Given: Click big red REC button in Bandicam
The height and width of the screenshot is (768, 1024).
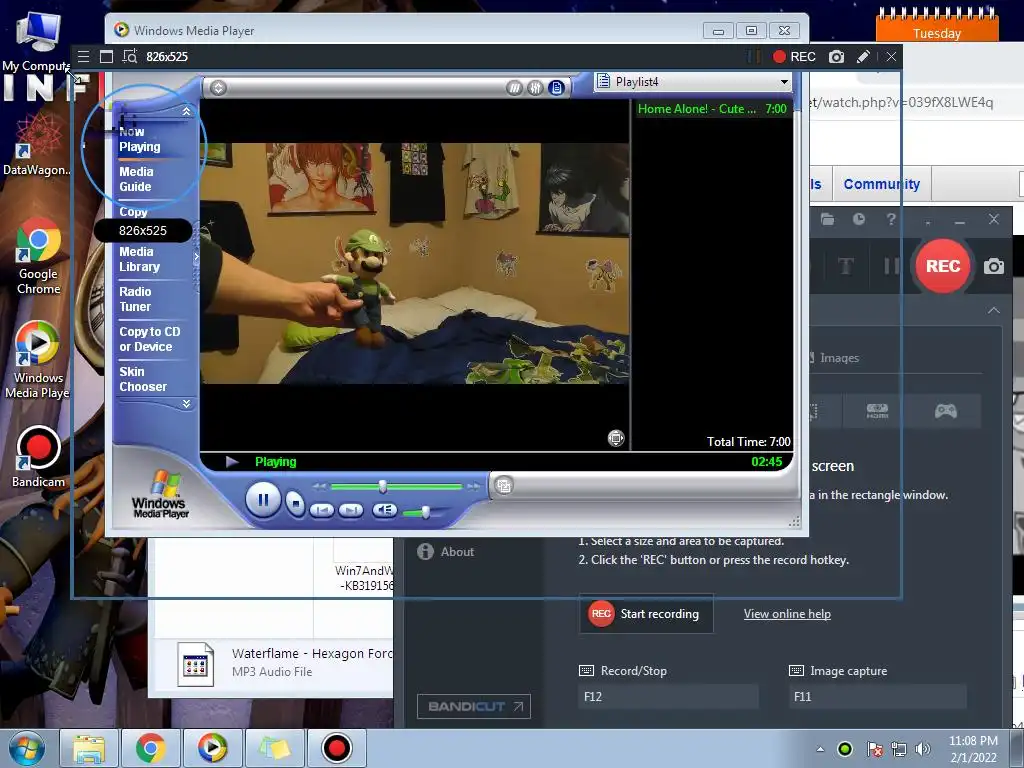Looking at the screenshot, I should (x=942, y=266).
